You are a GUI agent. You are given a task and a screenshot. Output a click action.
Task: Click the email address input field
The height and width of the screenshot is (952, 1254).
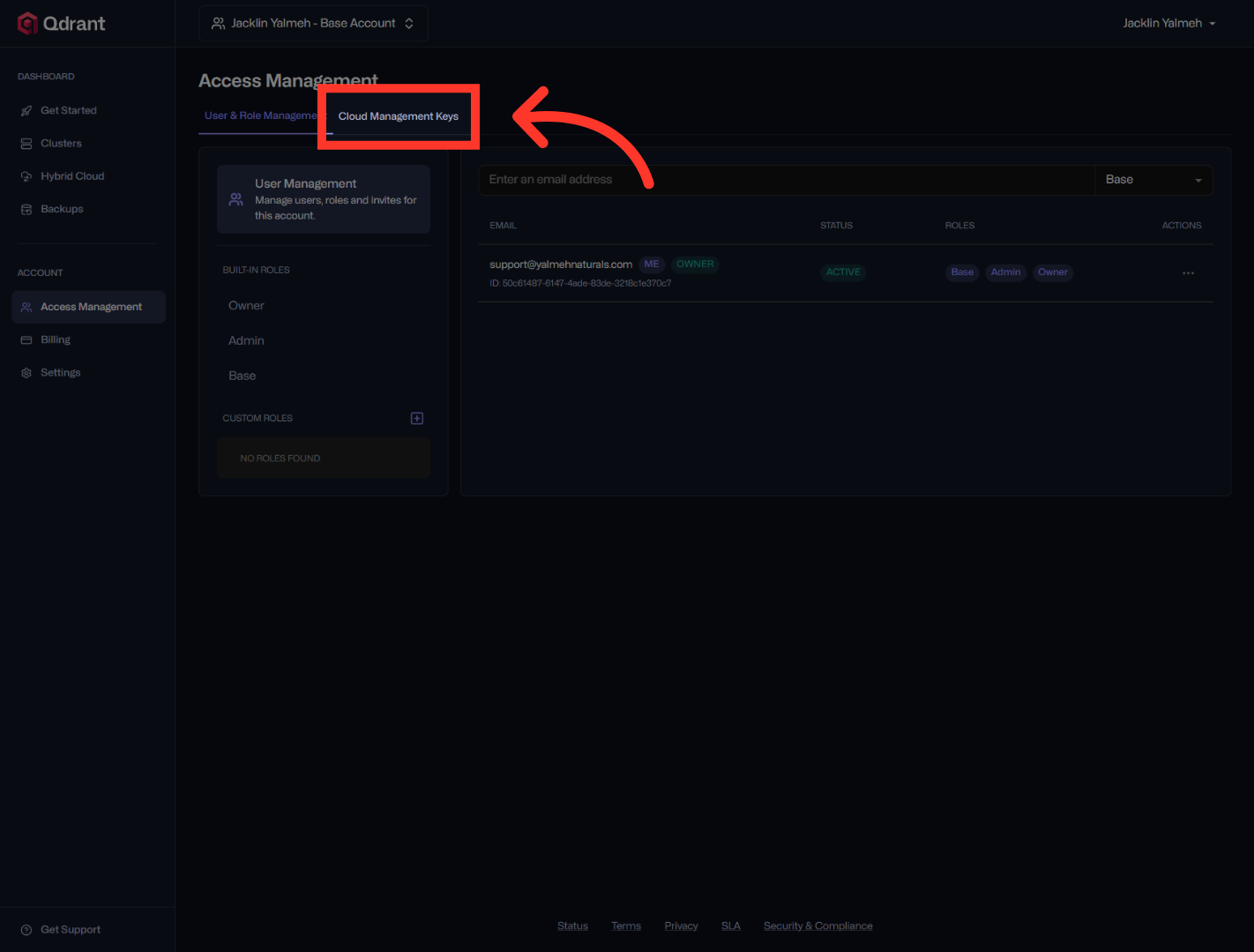coord(787,180)
